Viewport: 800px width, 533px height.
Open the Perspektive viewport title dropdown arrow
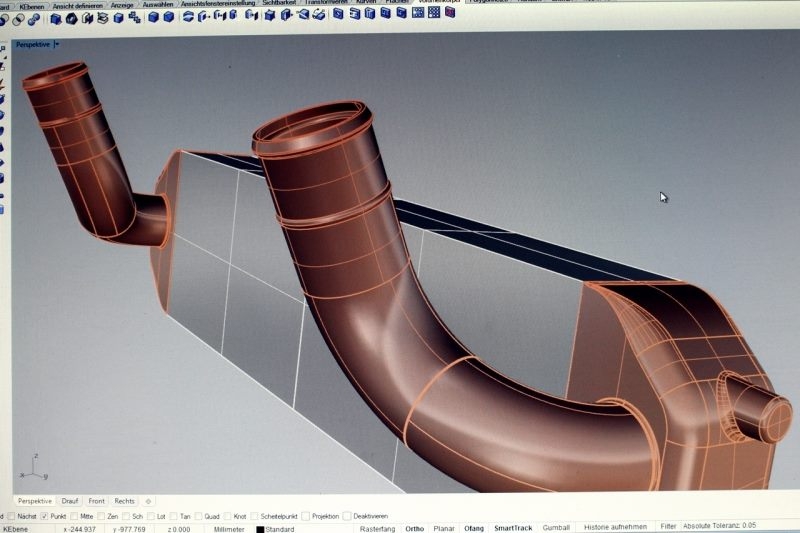(x=57, y=44)
